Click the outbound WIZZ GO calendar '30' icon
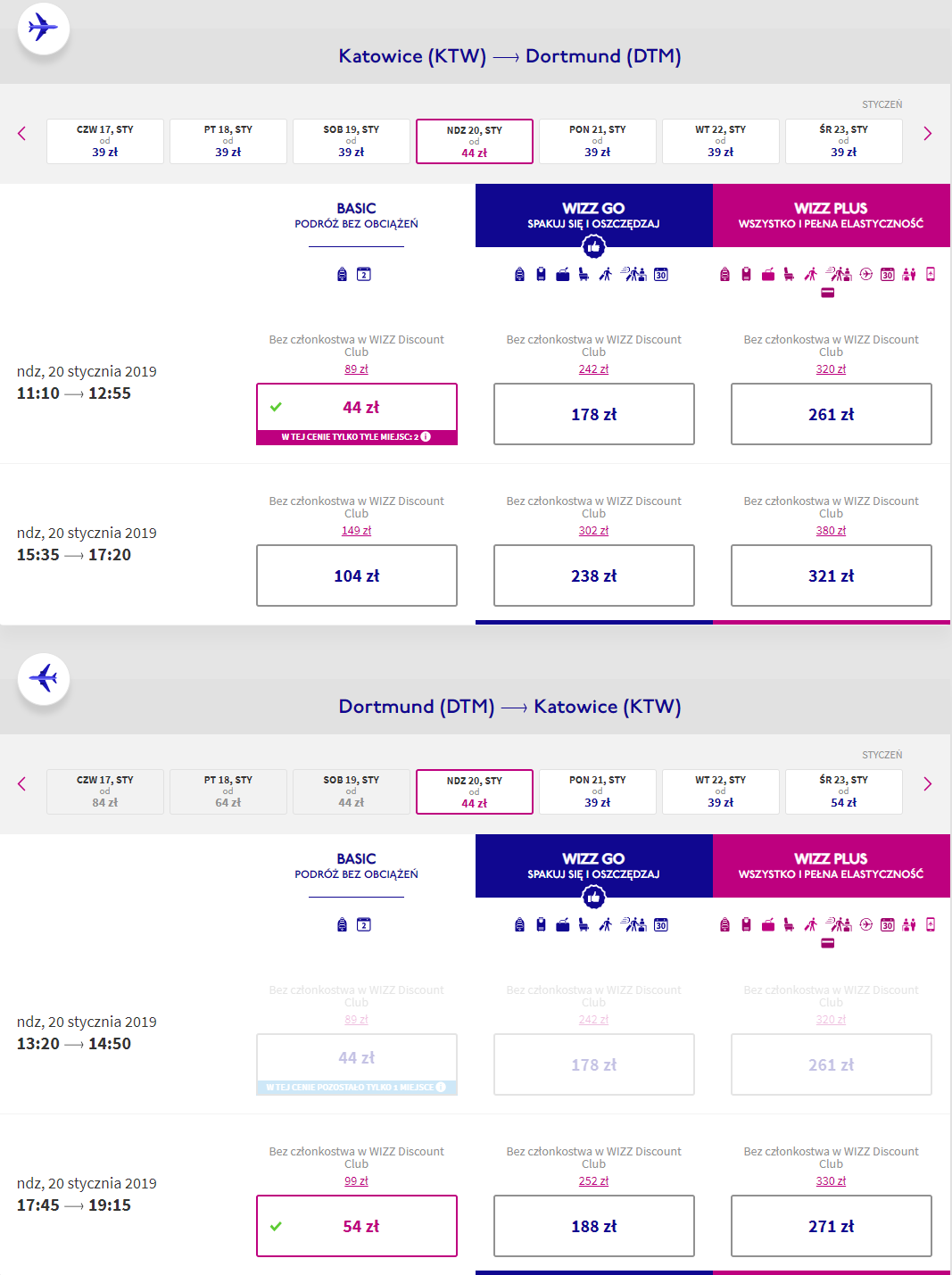The height and width of the screenshot is (1275, 952). (x=660, y=274)
